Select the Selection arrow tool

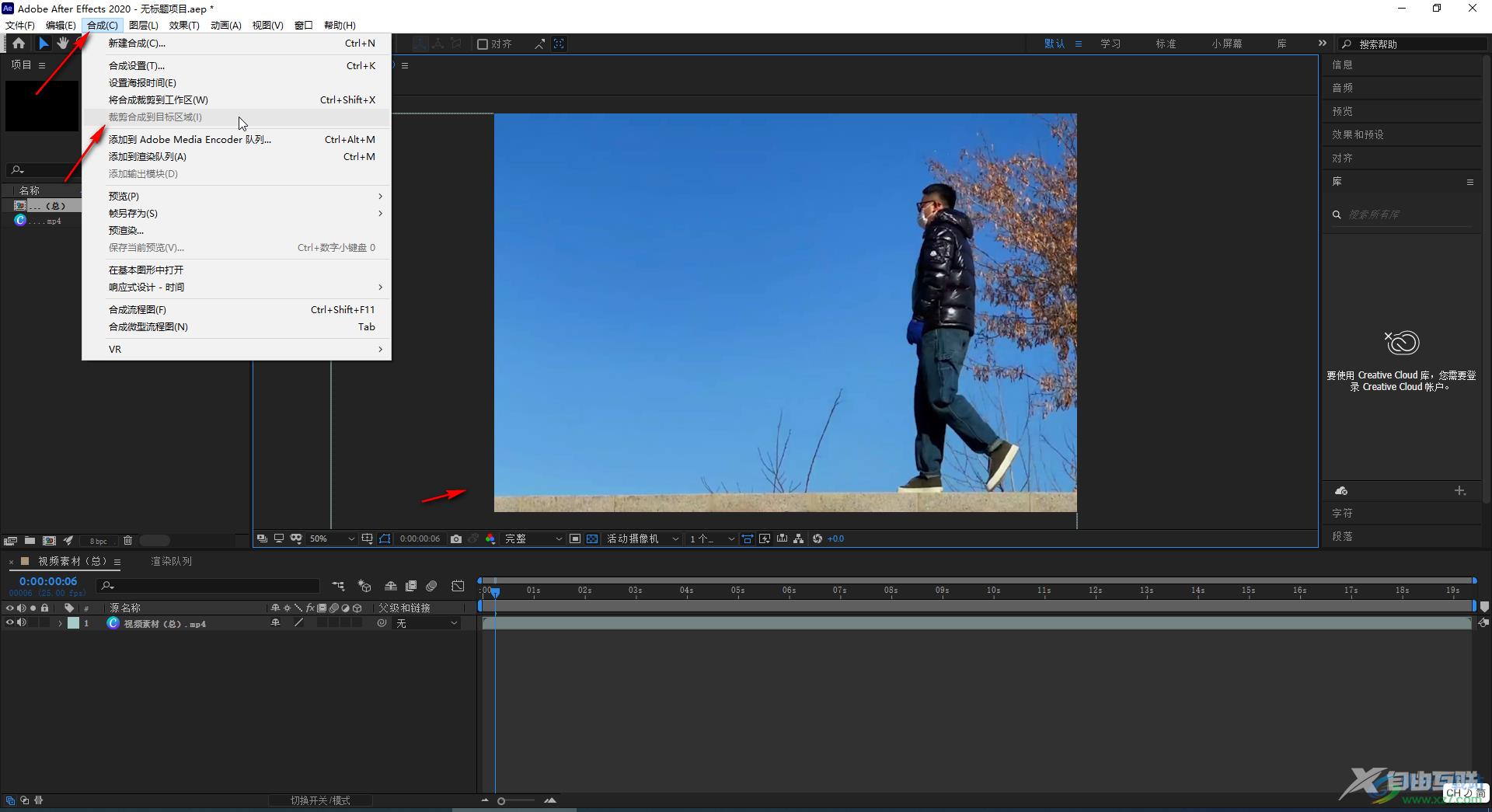[x=44, y=44]
